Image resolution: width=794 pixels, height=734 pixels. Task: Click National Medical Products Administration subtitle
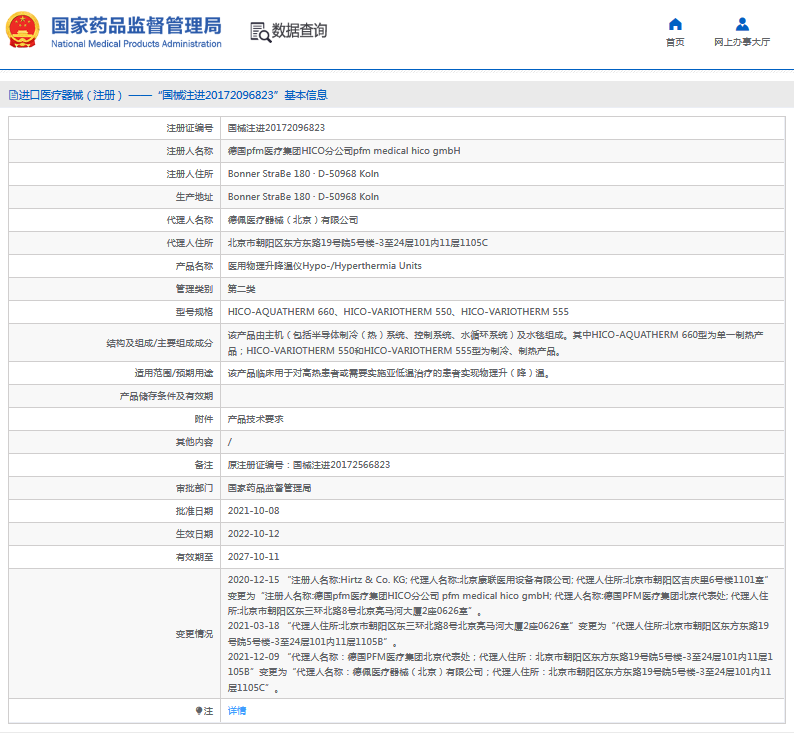[x=136, y=44]
